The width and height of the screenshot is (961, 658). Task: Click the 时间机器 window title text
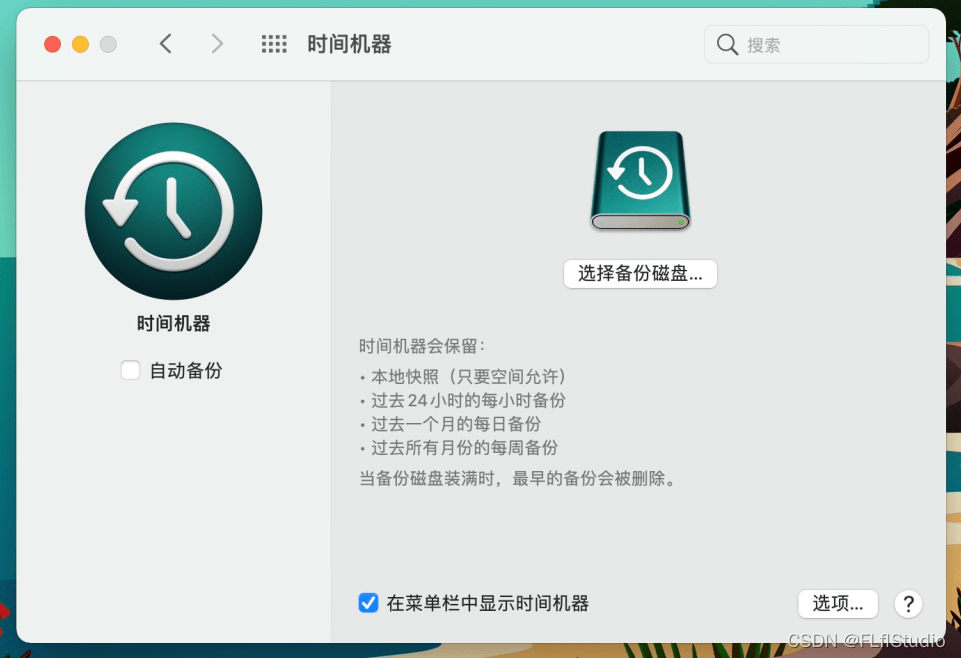coord(349,44)
